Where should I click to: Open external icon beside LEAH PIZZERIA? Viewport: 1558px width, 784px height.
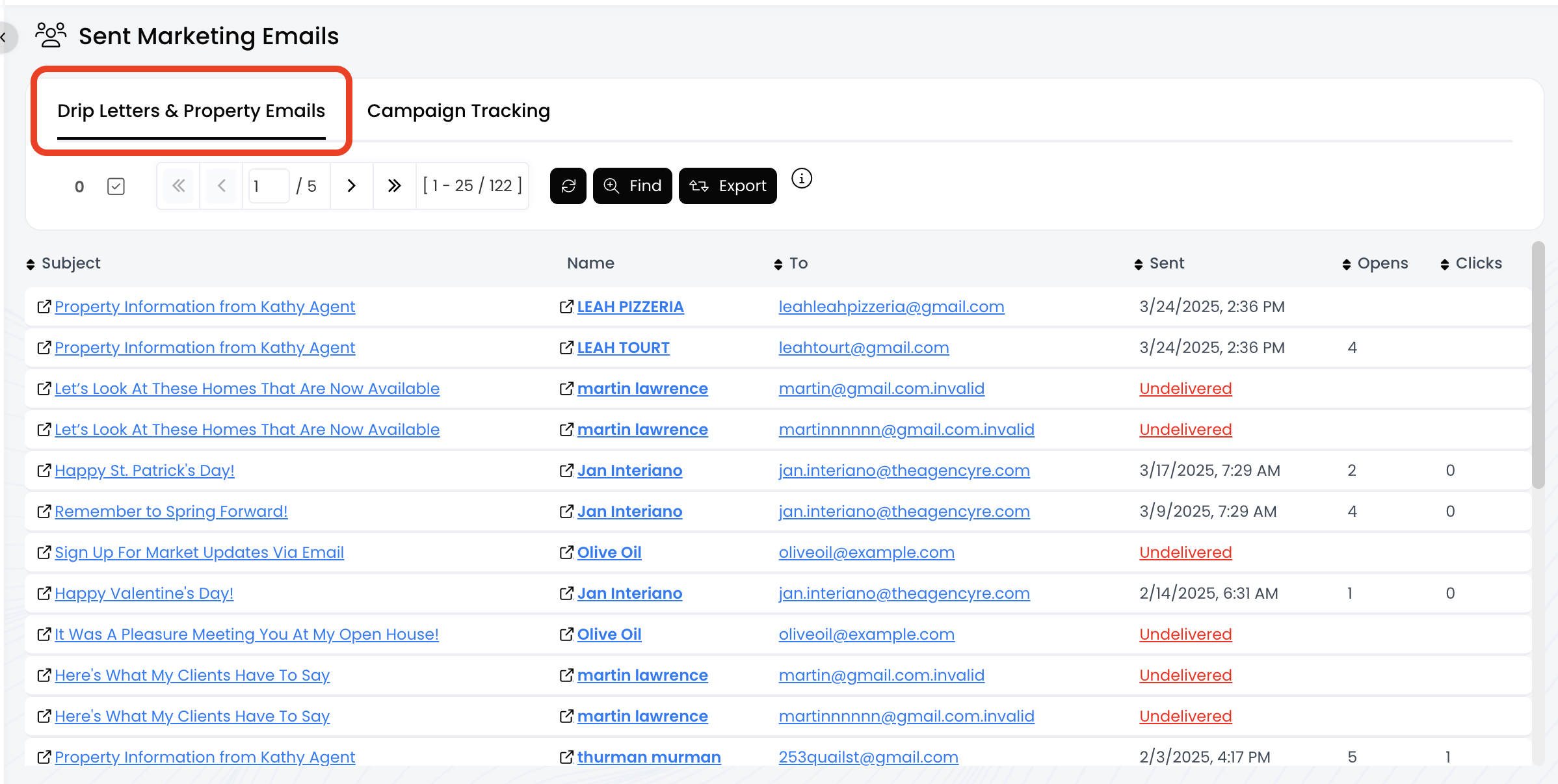[566, 307]
